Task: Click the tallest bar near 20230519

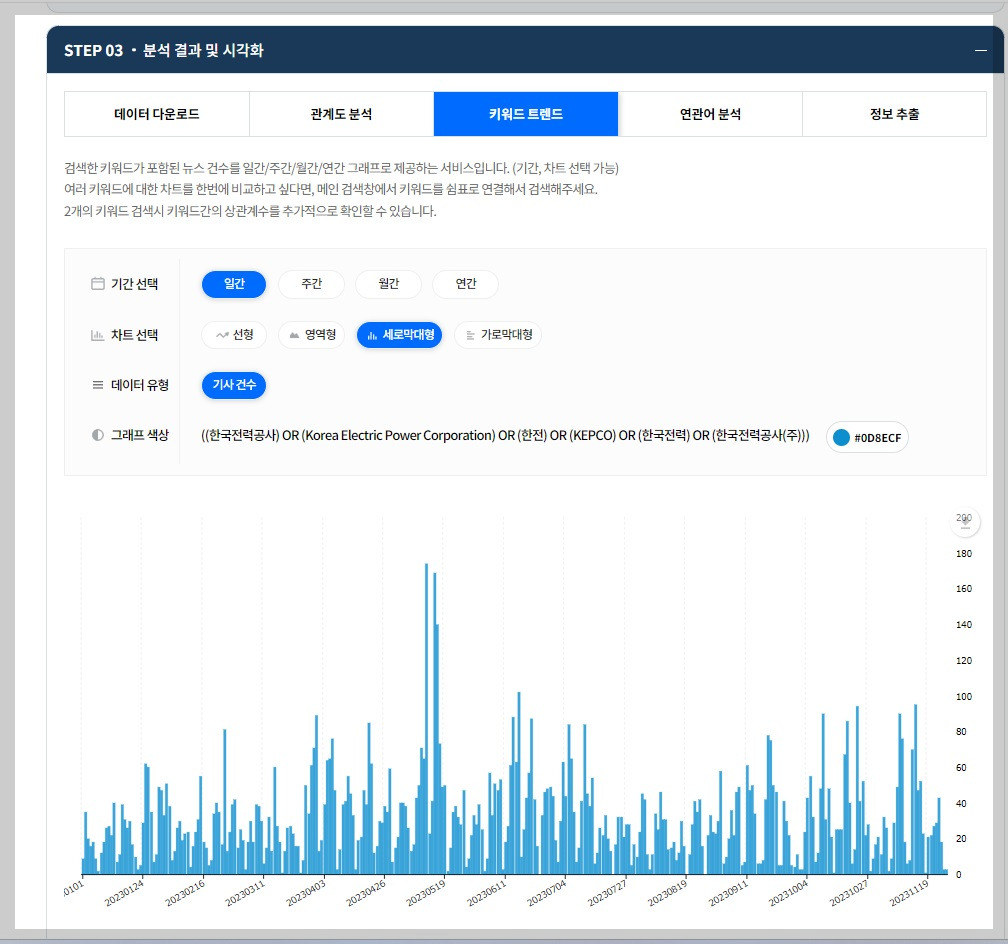Action: pos(426,719)
